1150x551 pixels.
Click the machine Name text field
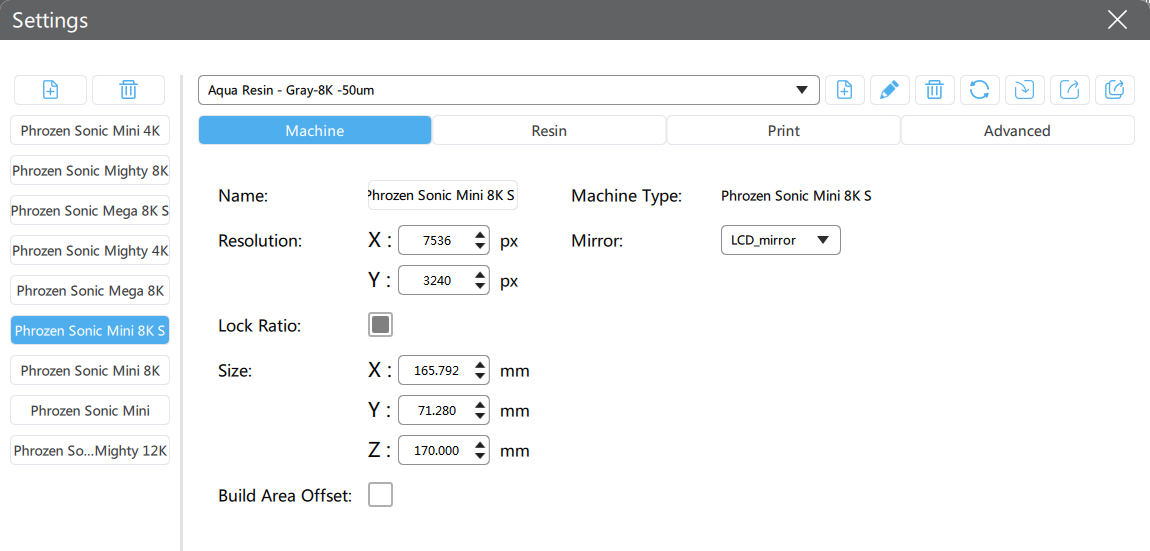[x=442, y=196]
